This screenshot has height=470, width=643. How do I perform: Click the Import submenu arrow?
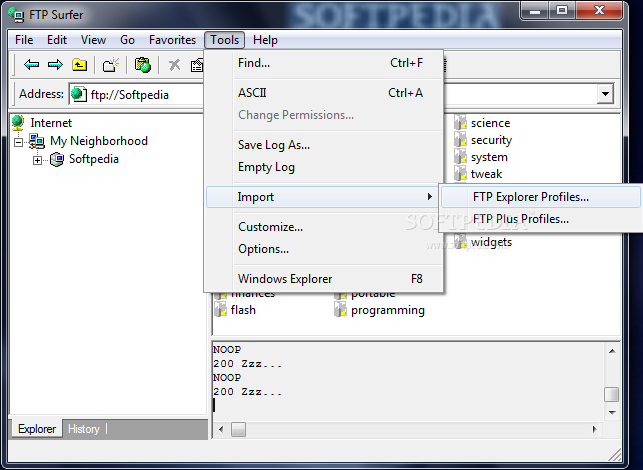(x=429, y=196)
